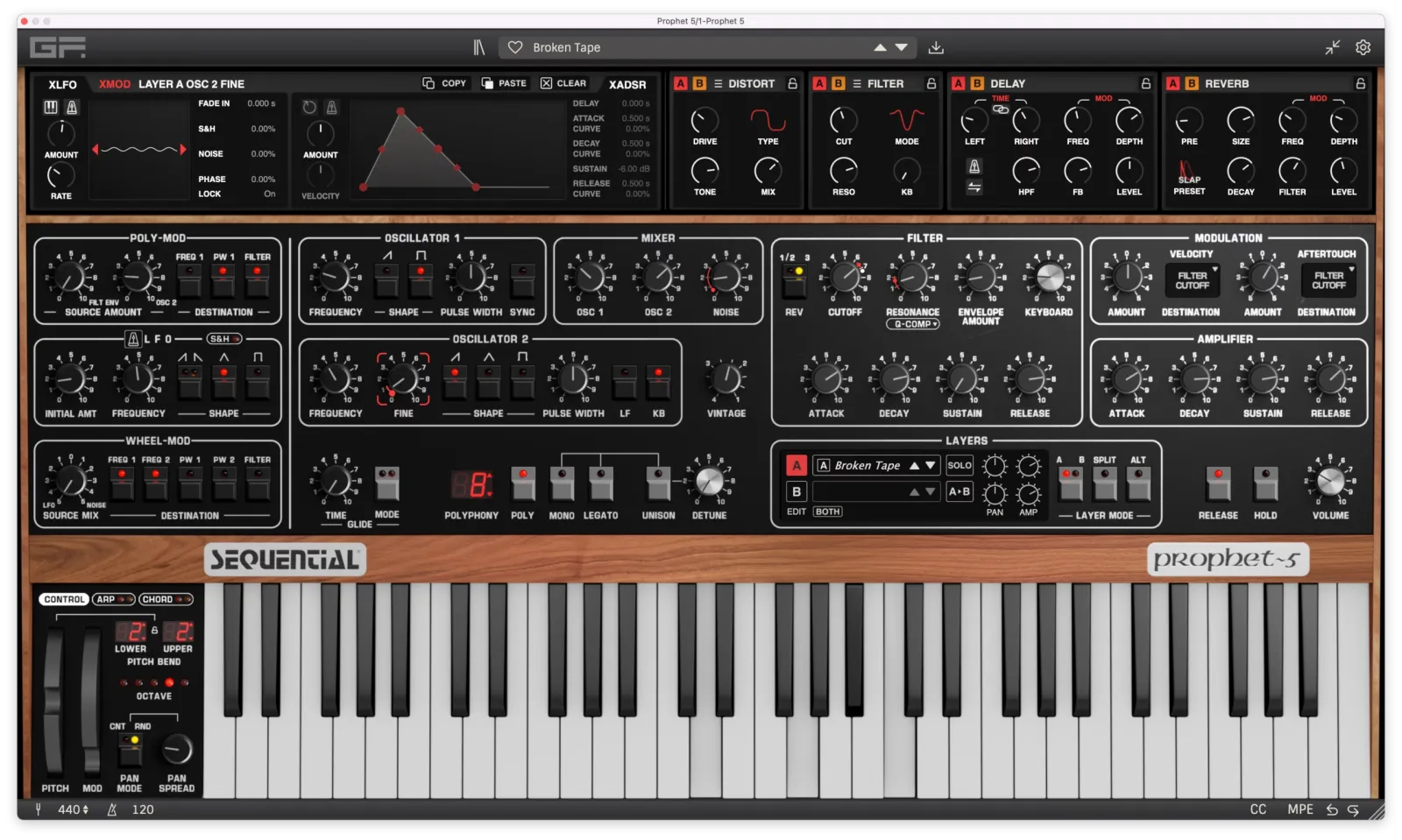Viewport: 1402px width, 840px height.
Task: Click the PASTE button
Action: click(x=504, y=83)
